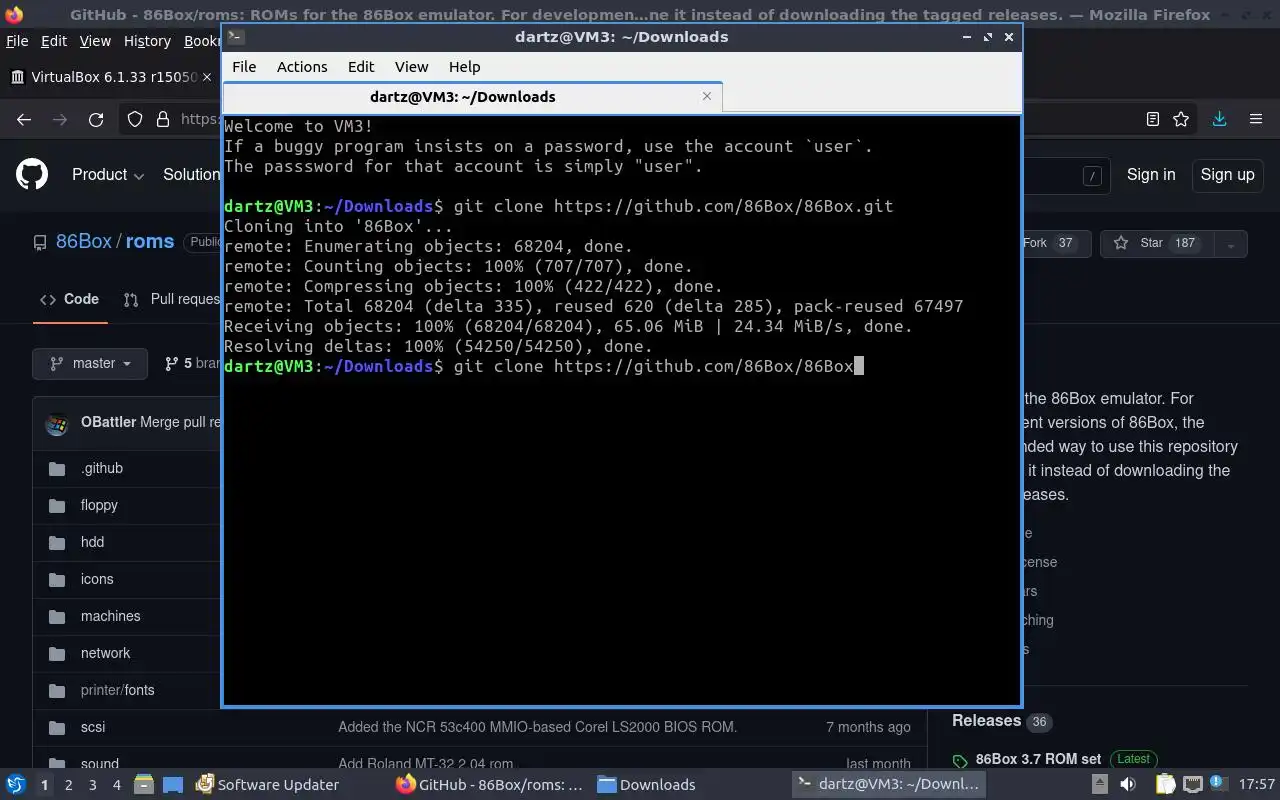The height and width of the screenshot is (800, 1280).
Task: Click the padlock site info icon
Action: (163, 119)
